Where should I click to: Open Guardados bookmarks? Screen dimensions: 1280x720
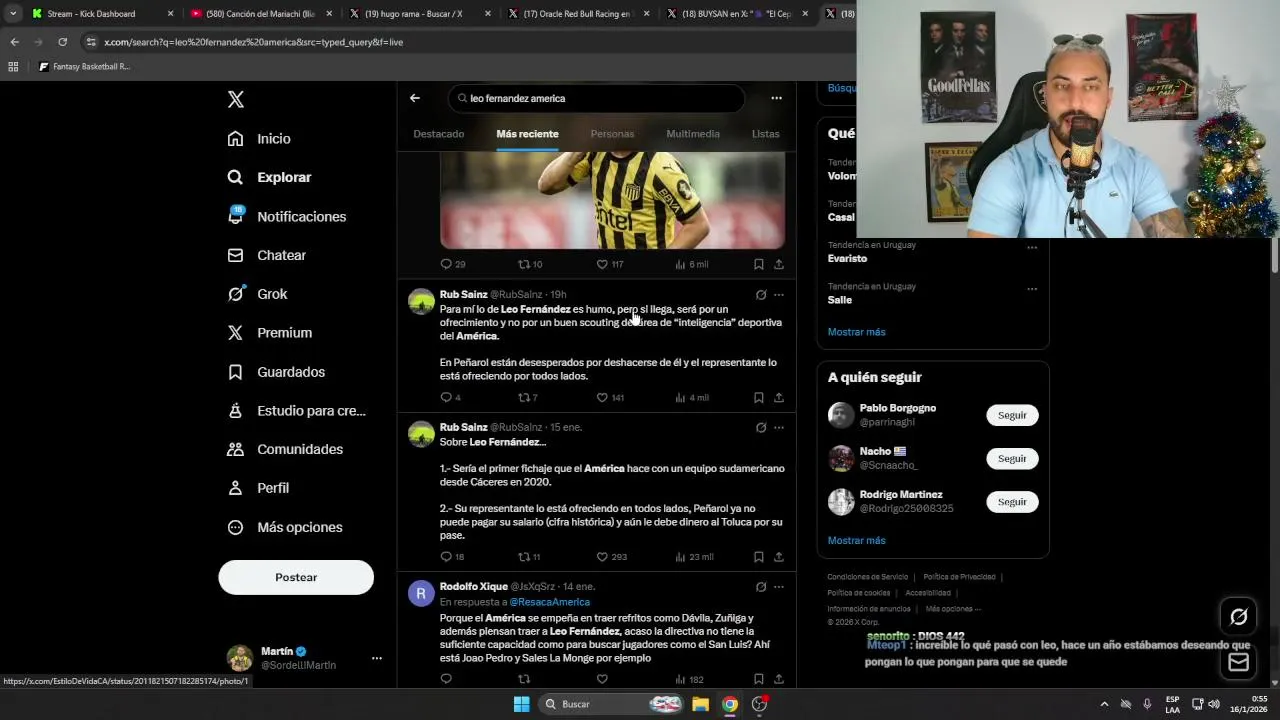[x=276, y=372]
